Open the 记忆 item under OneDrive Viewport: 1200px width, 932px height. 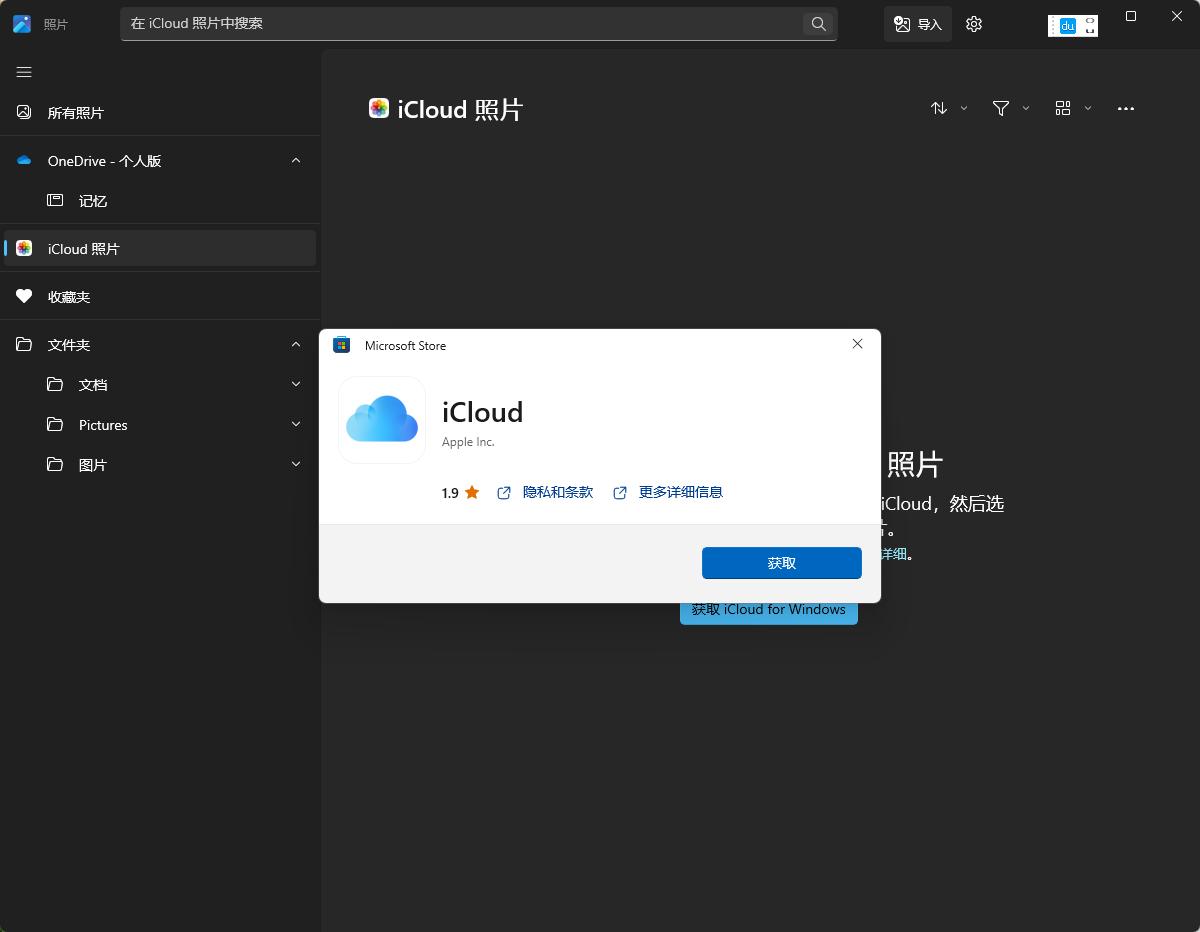(92, 201)
